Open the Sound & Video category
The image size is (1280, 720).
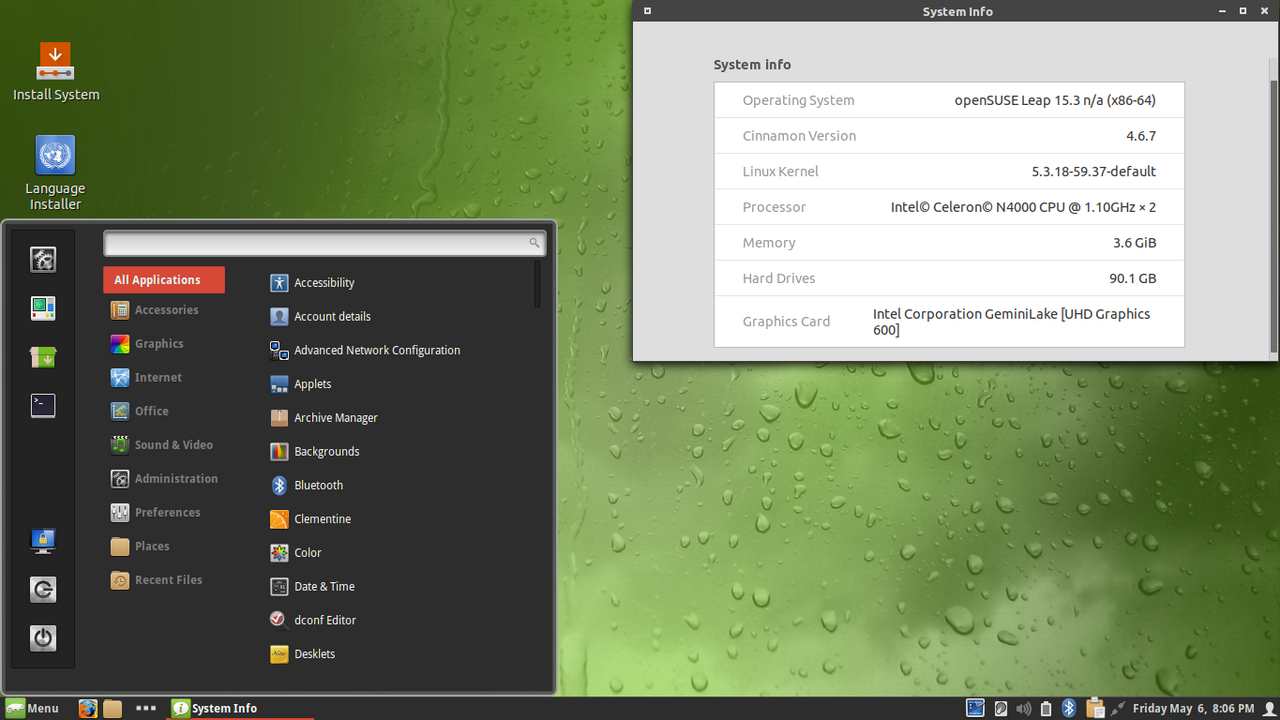click(164, 445)
